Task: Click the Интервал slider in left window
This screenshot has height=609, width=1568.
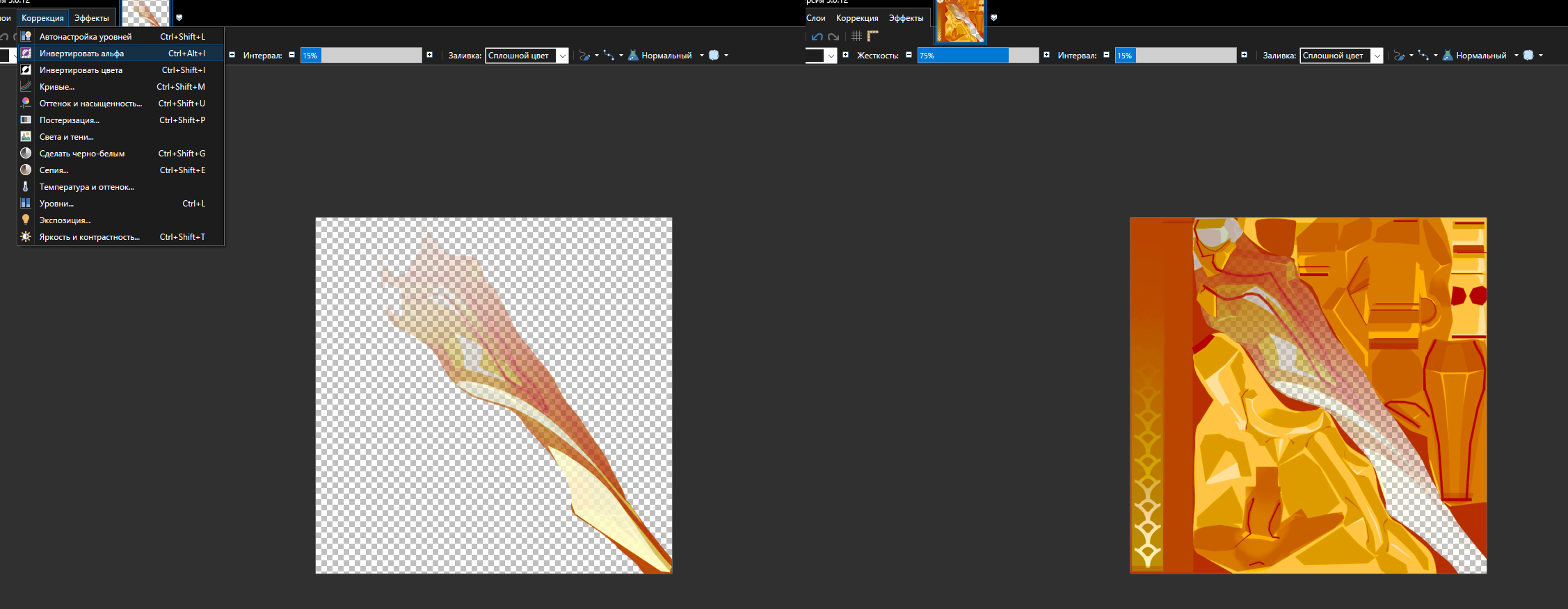Action: (x=361, y=56)
